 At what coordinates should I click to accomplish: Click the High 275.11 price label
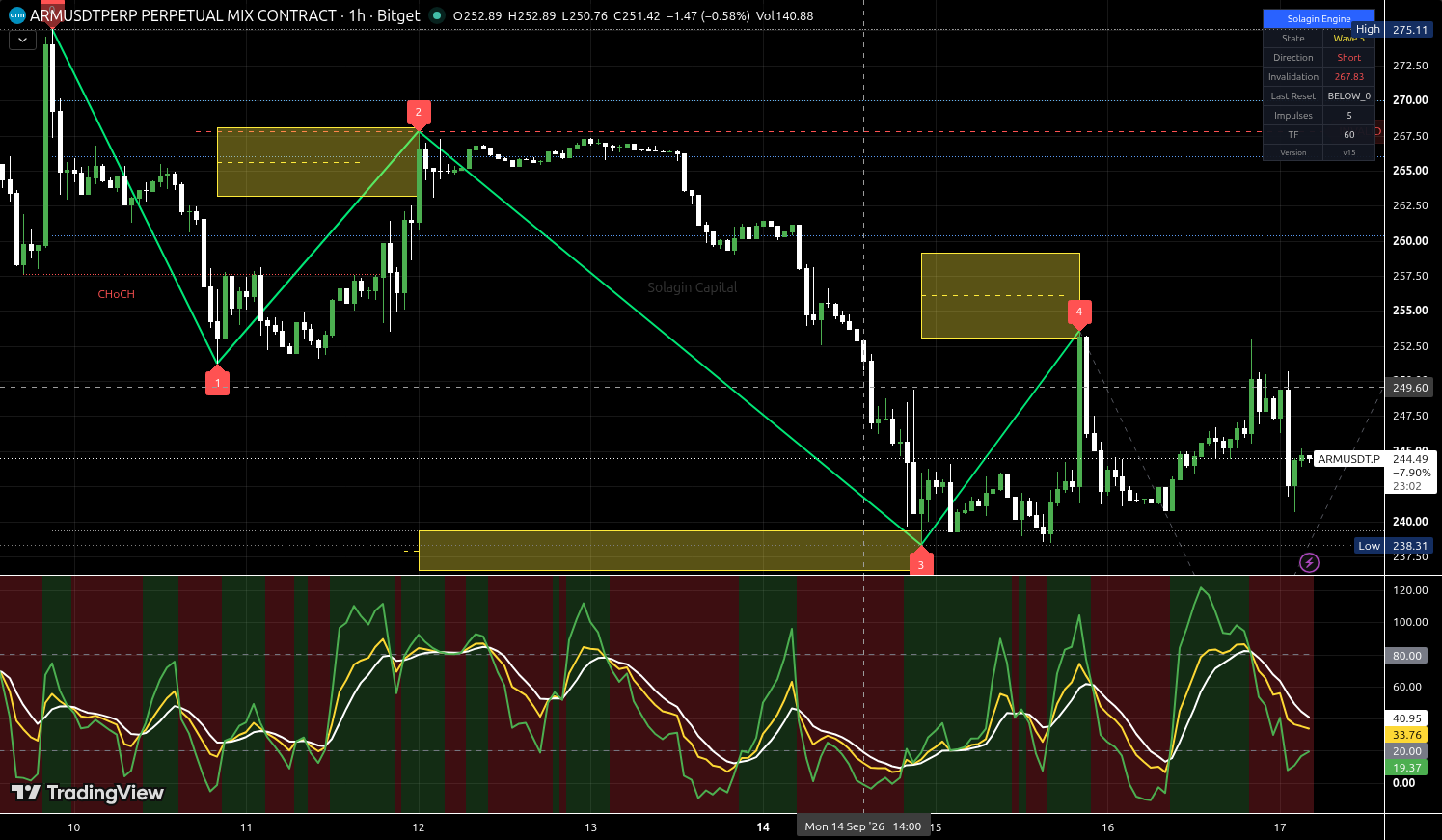1393,30
